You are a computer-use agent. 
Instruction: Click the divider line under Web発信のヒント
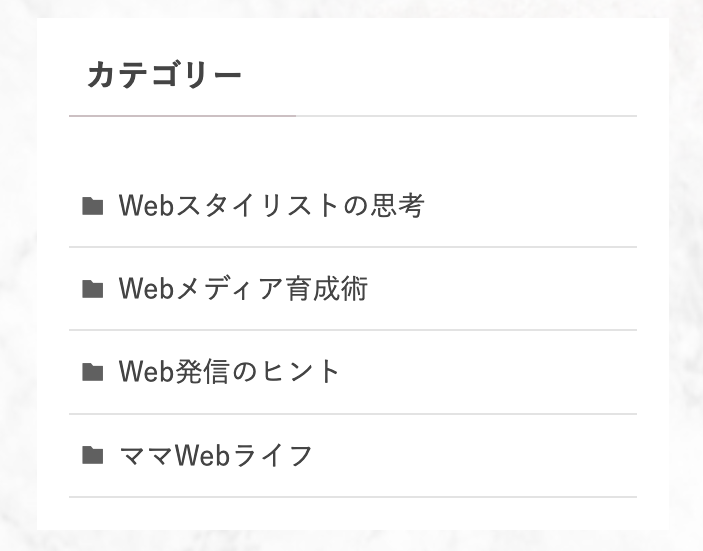click(353, 414)
